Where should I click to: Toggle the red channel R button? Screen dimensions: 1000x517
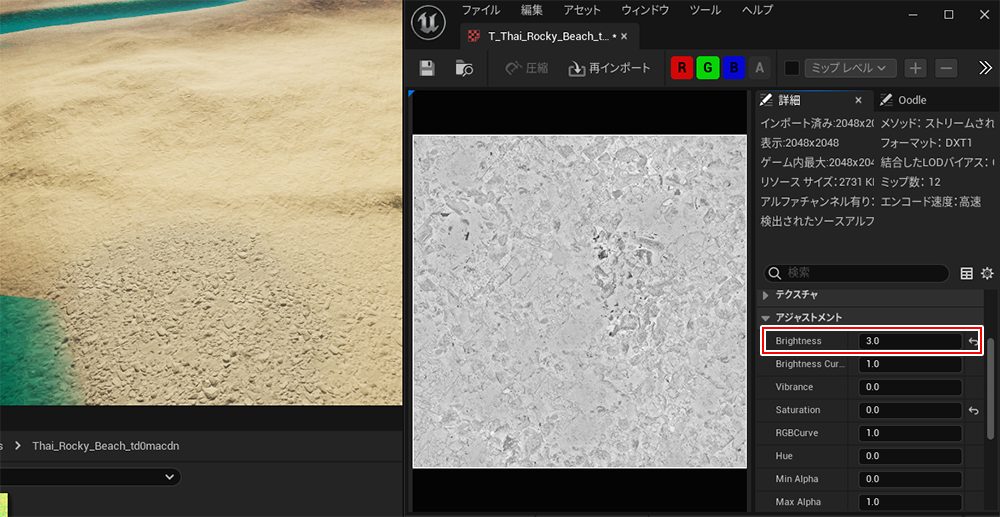coord(682,68)
